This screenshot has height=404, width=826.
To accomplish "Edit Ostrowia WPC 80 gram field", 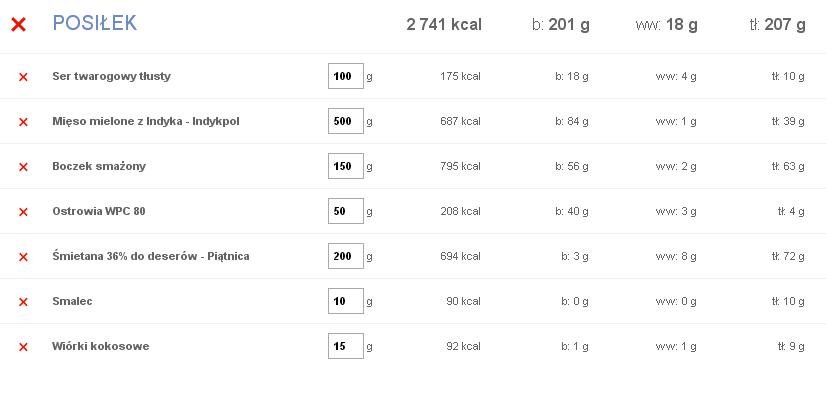I will point(346,211).
